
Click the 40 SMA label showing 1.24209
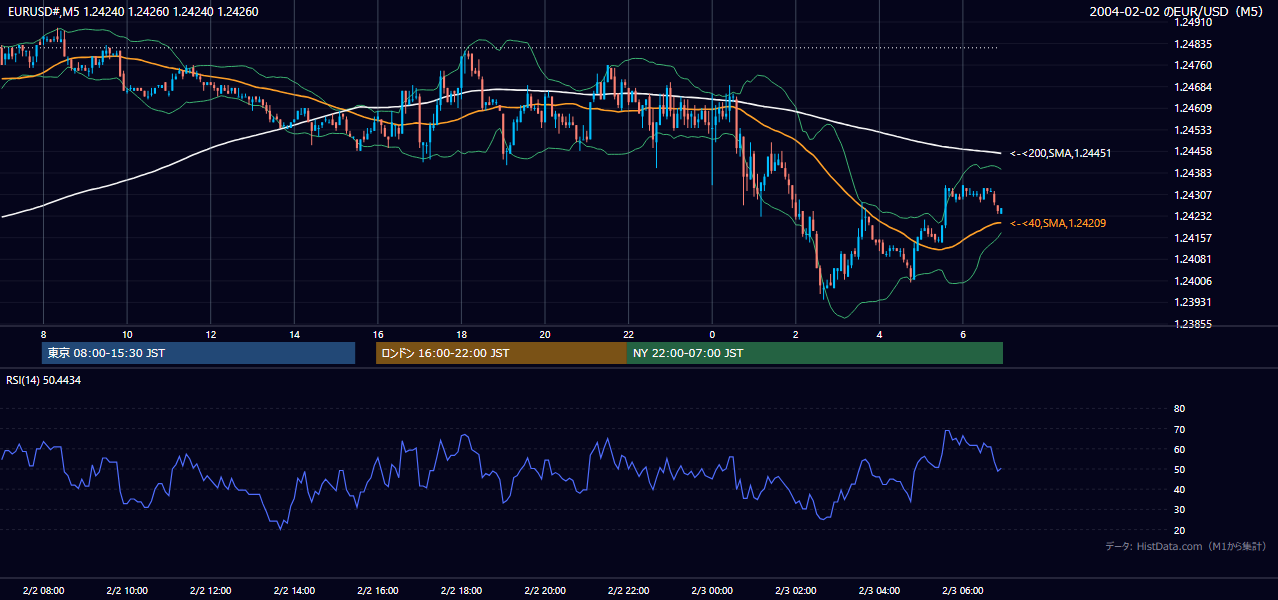tap(1058, 223)
